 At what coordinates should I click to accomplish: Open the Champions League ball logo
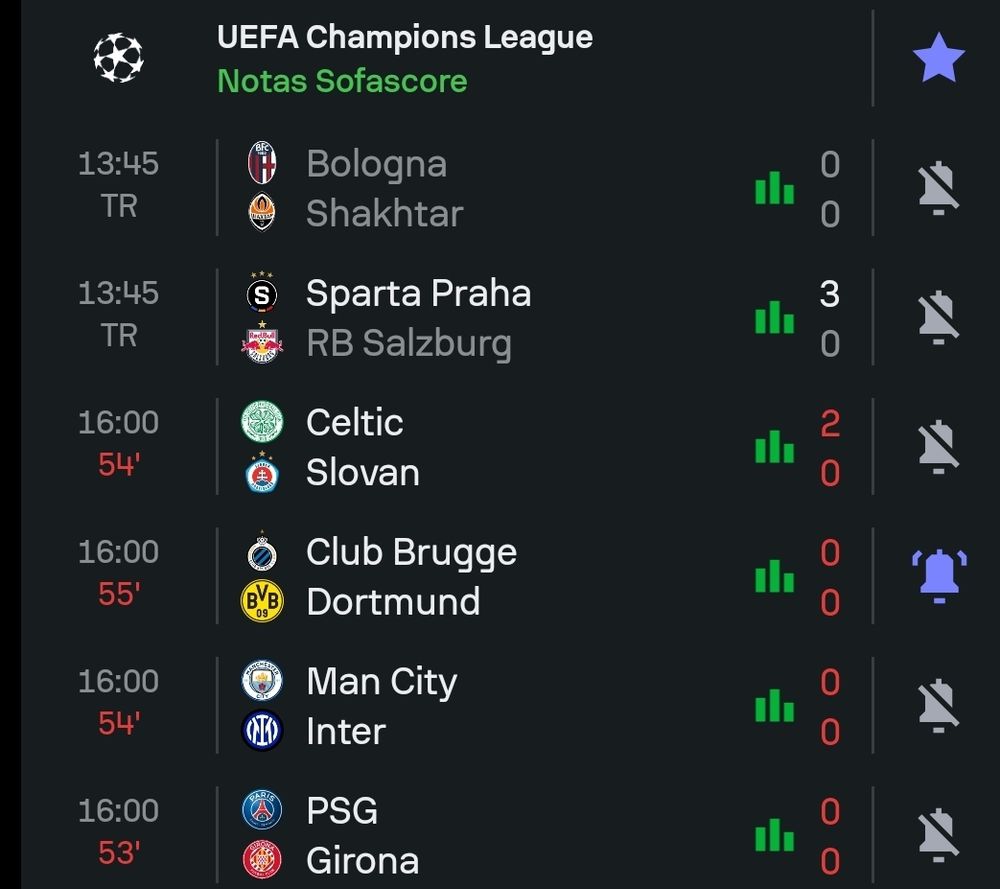point(118,58)
